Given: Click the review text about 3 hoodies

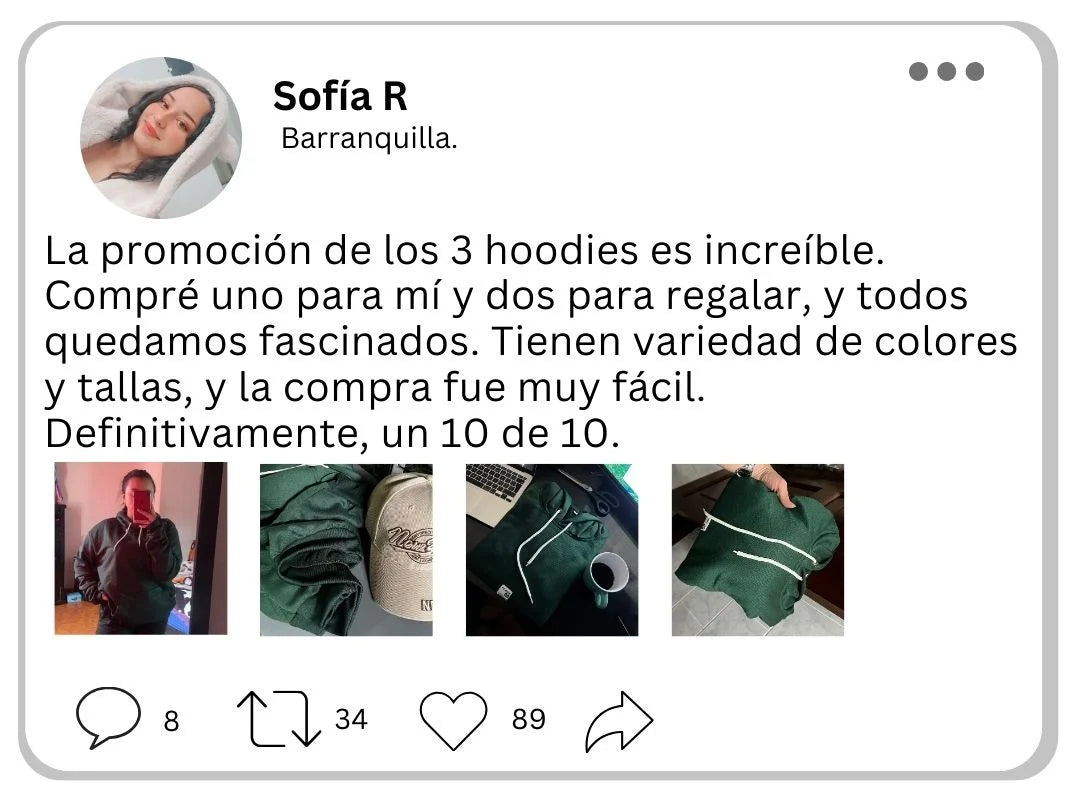Looking at the screenshot, I should pos(531,341).
